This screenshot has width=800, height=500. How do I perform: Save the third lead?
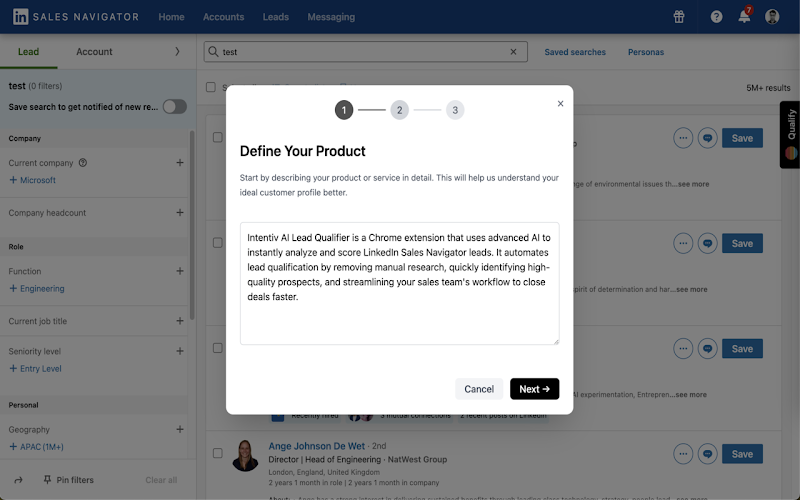point(742,348)
